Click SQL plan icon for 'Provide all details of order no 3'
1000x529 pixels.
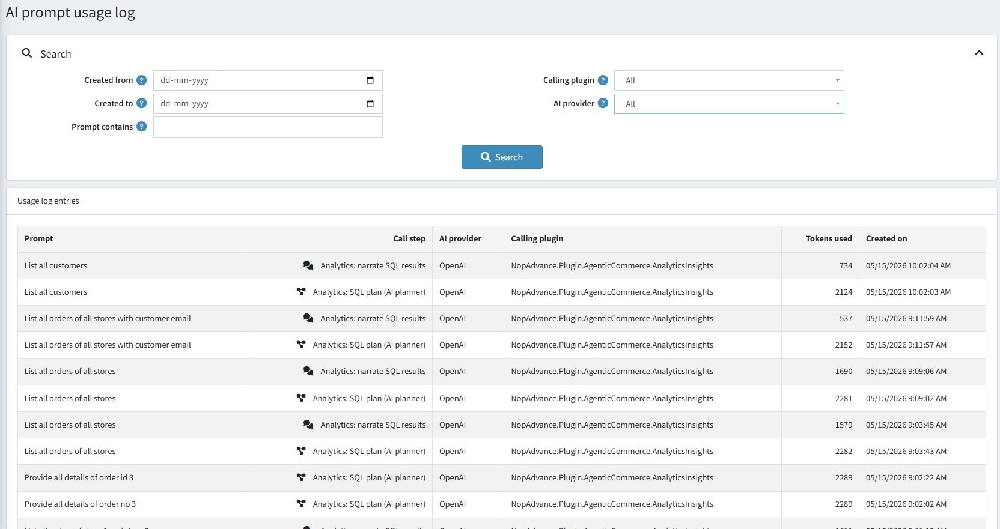pos(301,504)
